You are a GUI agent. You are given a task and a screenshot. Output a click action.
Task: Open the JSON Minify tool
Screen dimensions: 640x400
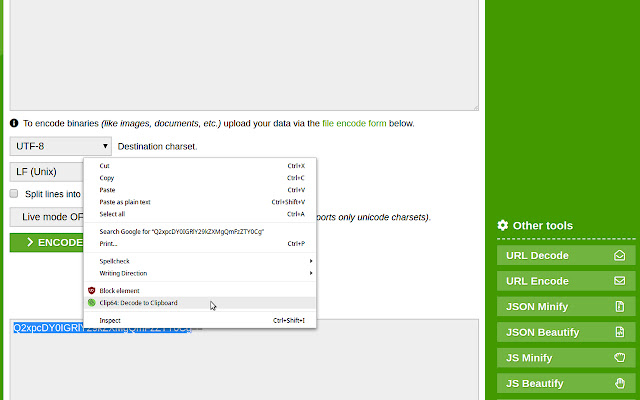566,307
